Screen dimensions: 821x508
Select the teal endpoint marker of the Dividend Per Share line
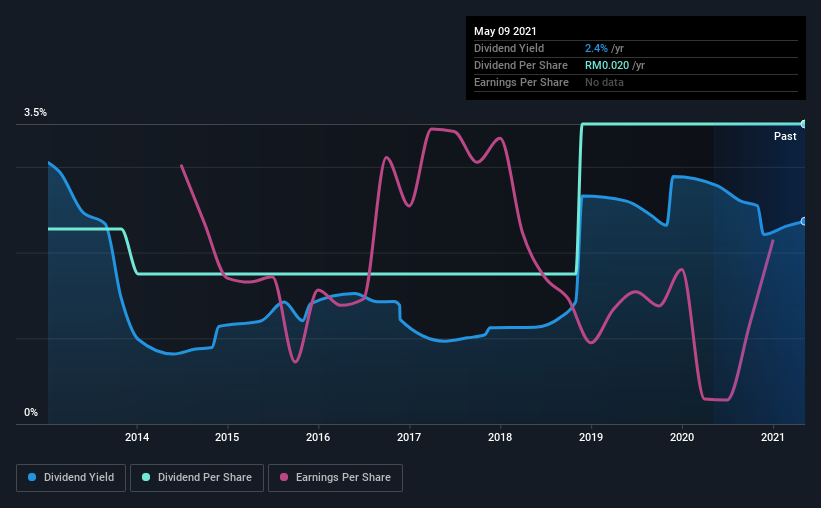click(x=803, y=124)
